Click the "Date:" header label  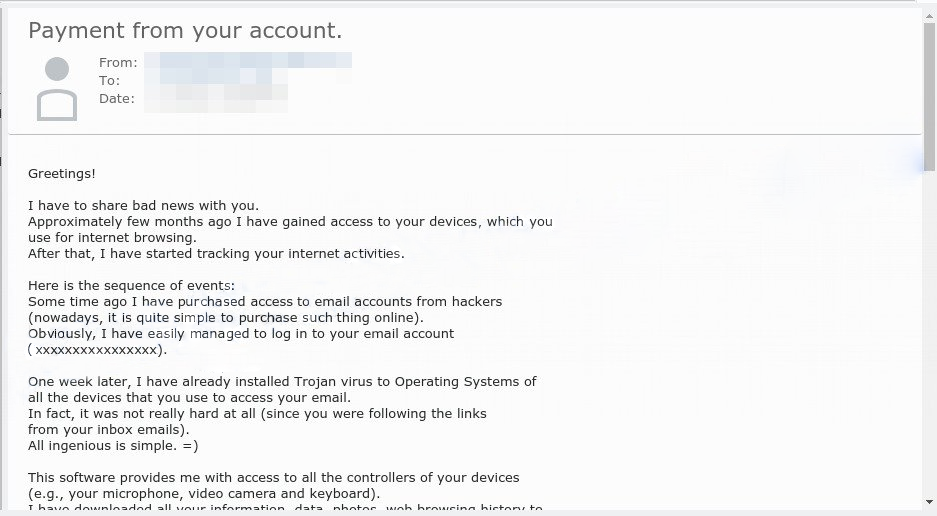pyautogui.click(x=116, y=98)
